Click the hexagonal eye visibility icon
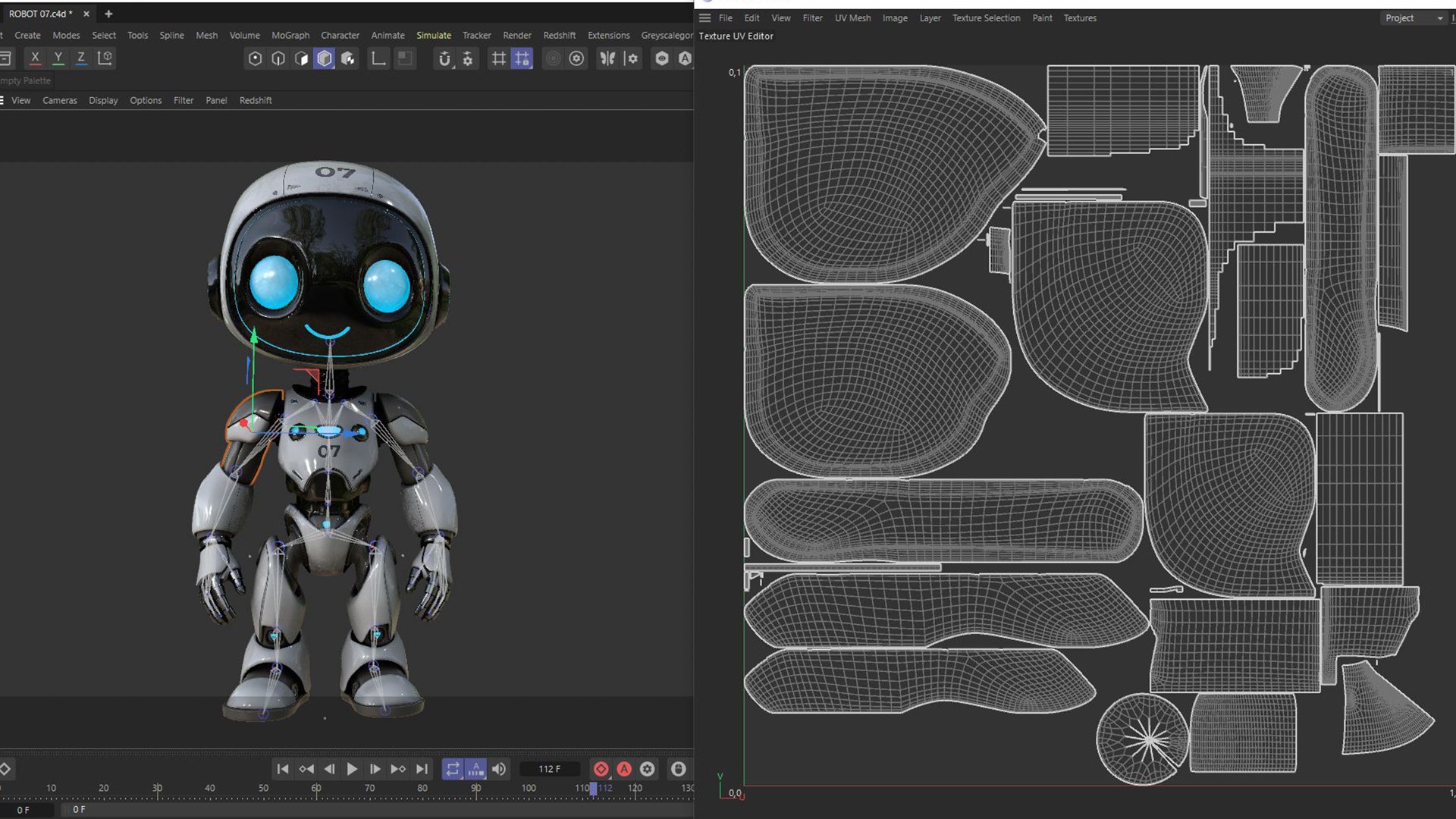 662,58
